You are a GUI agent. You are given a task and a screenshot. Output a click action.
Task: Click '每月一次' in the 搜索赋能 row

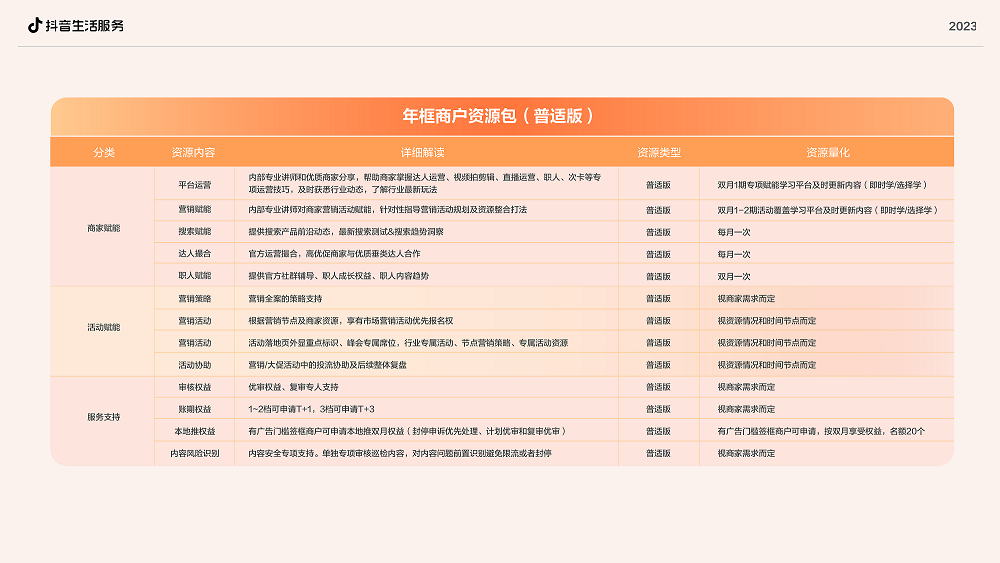[733, 232]
